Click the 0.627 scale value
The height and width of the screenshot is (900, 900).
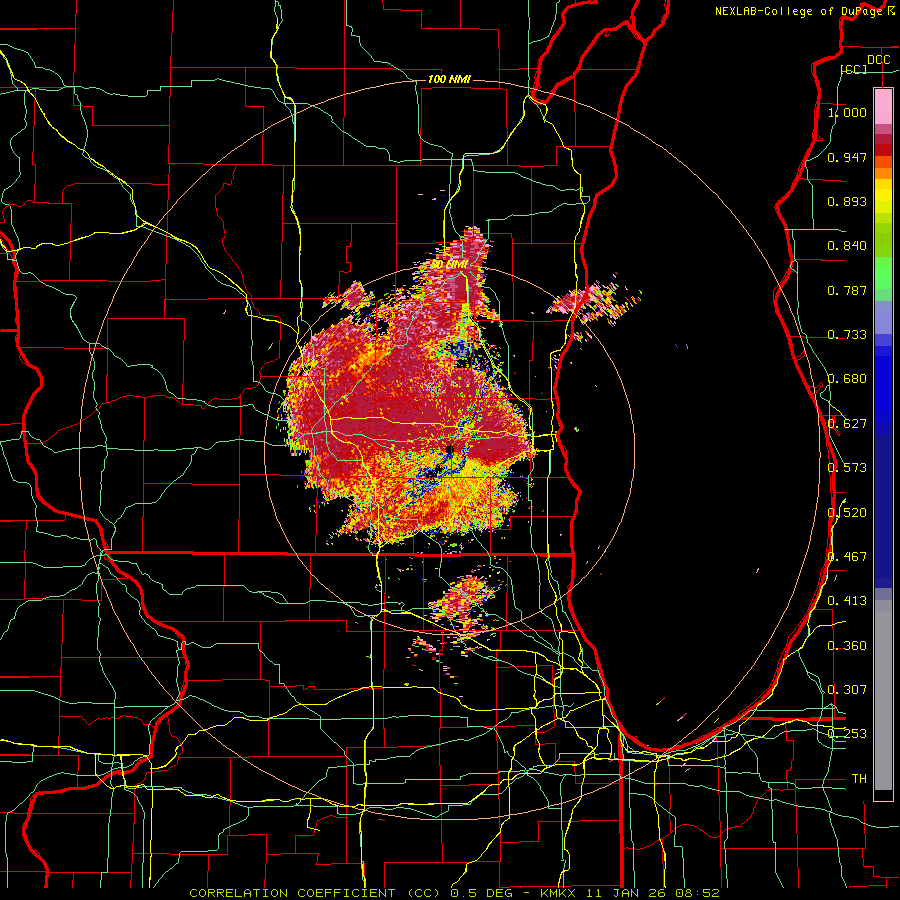(847, 424)
